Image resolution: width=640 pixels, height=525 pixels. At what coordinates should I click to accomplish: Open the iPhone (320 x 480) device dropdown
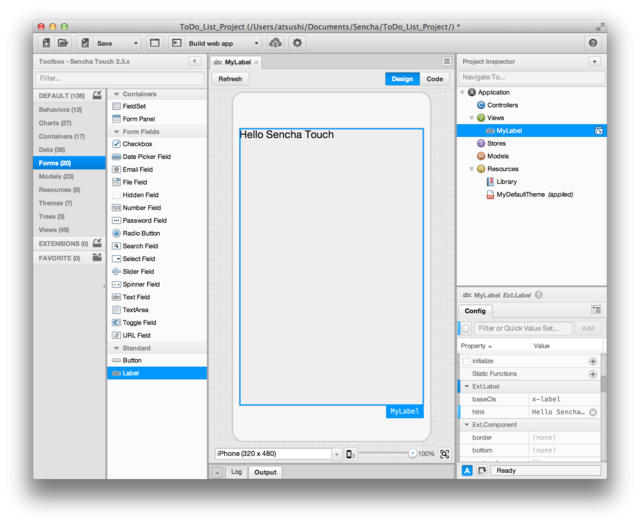(276, 454)
